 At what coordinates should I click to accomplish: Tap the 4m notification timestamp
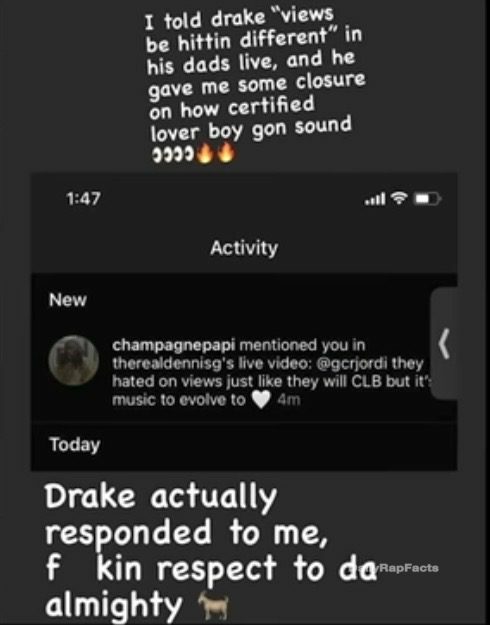(289, 400)
